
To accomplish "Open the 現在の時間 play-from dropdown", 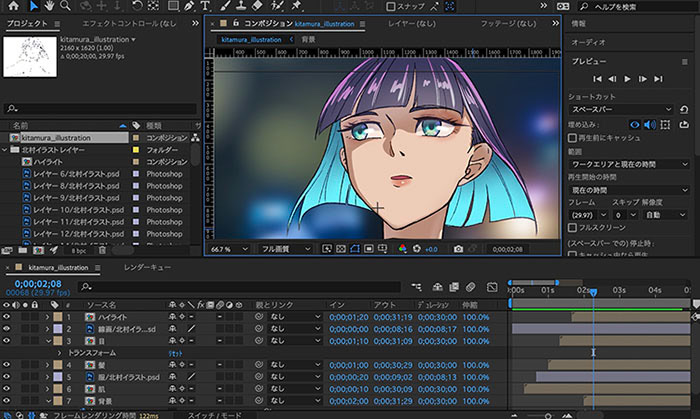I will tap(630, 190).
